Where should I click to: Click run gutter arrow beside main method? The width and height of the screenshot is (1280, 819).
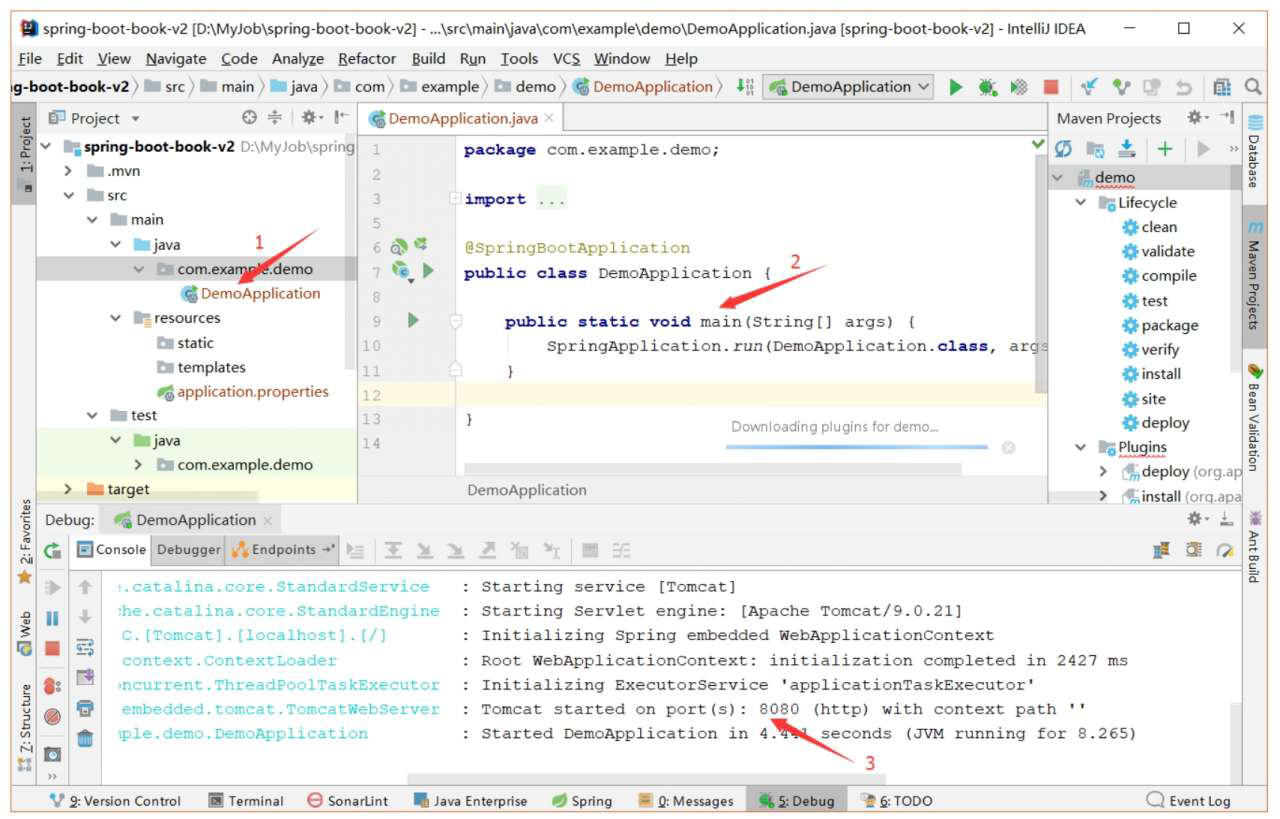[413, 321]
